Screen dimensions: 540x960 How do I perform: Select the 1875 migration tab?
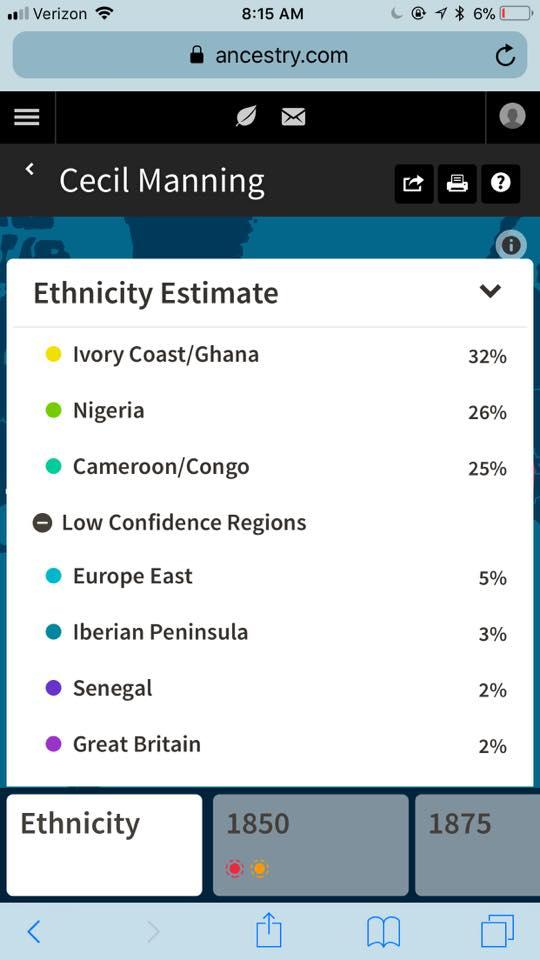coord(478,845)
